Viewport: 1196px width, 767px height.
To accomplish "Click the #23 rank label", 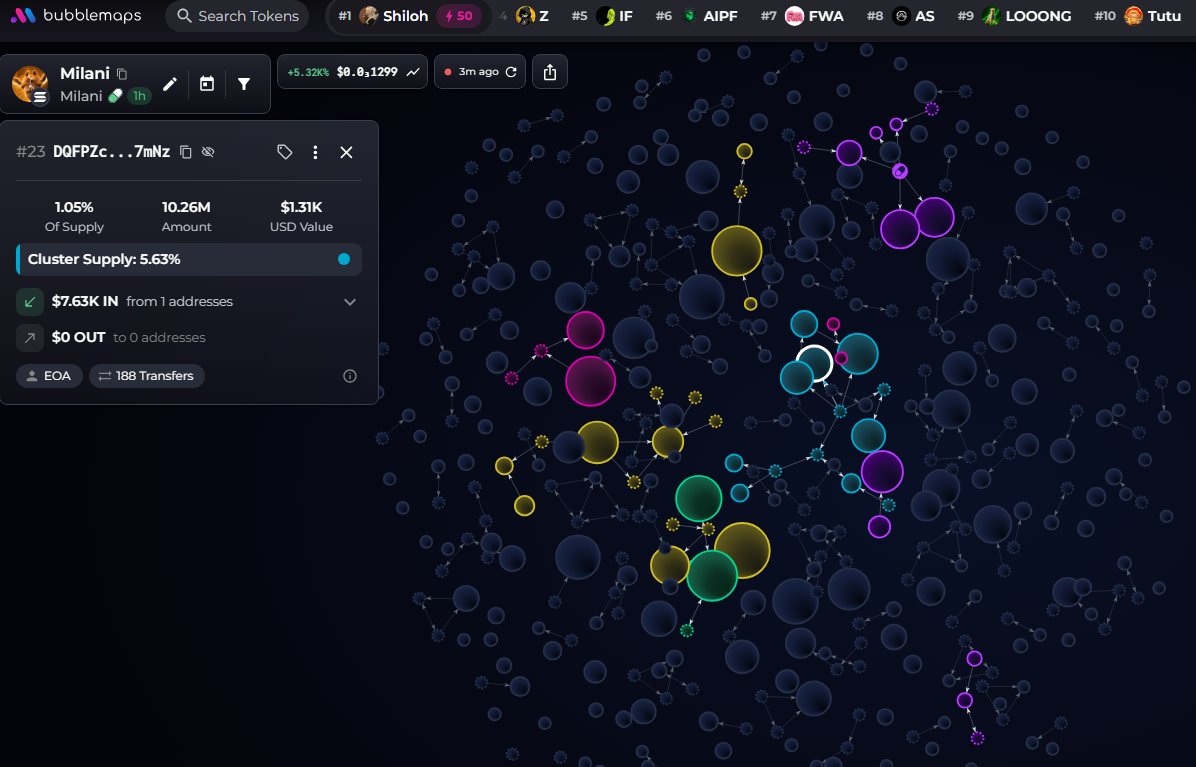I will click(31, 152).
